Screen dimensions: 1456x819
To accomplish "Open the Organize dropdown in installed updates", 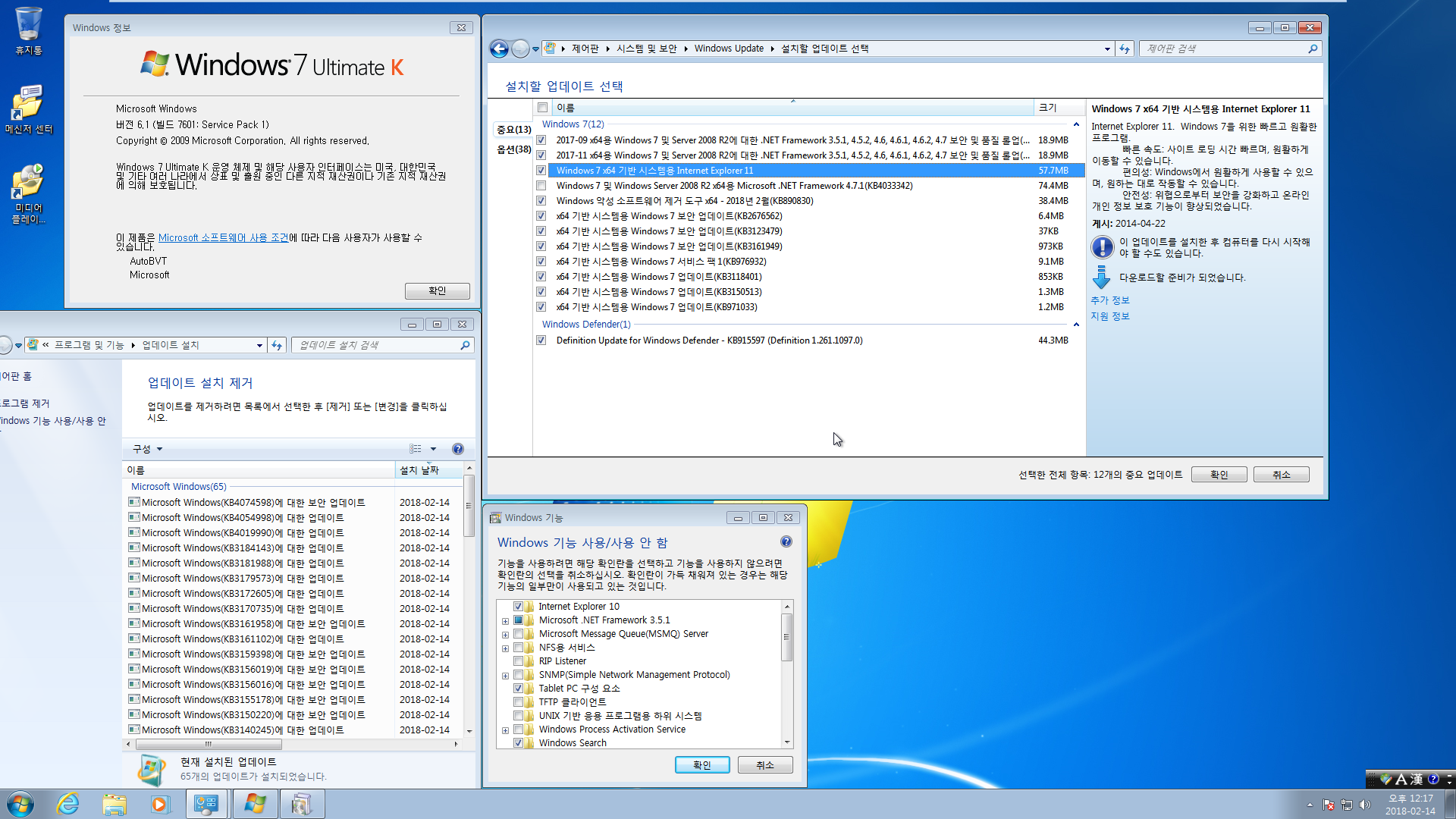I will pyautogui.click(x=148, y=449).
